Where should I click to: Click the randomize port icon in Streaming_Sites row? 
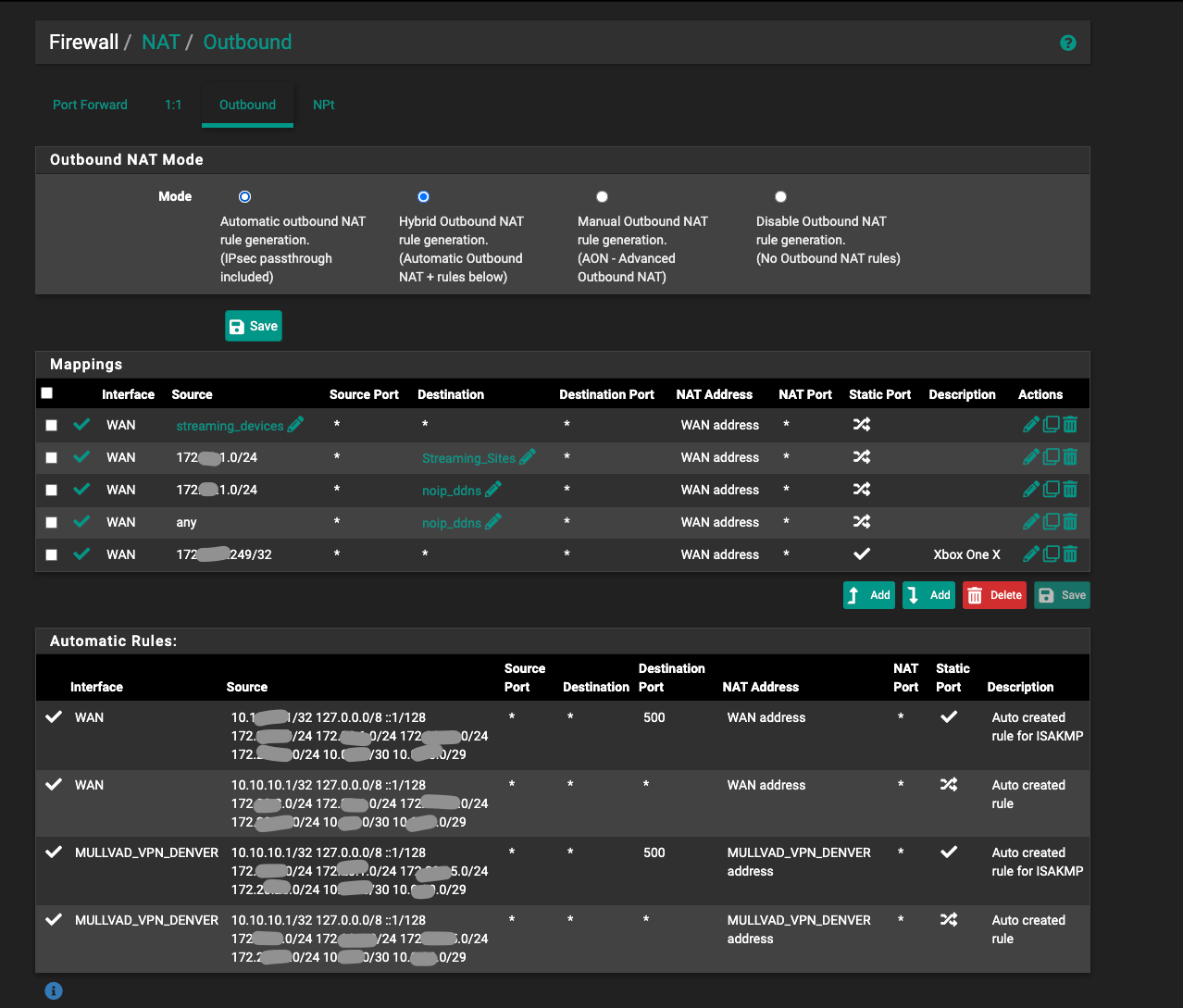[x=862, y=457]
